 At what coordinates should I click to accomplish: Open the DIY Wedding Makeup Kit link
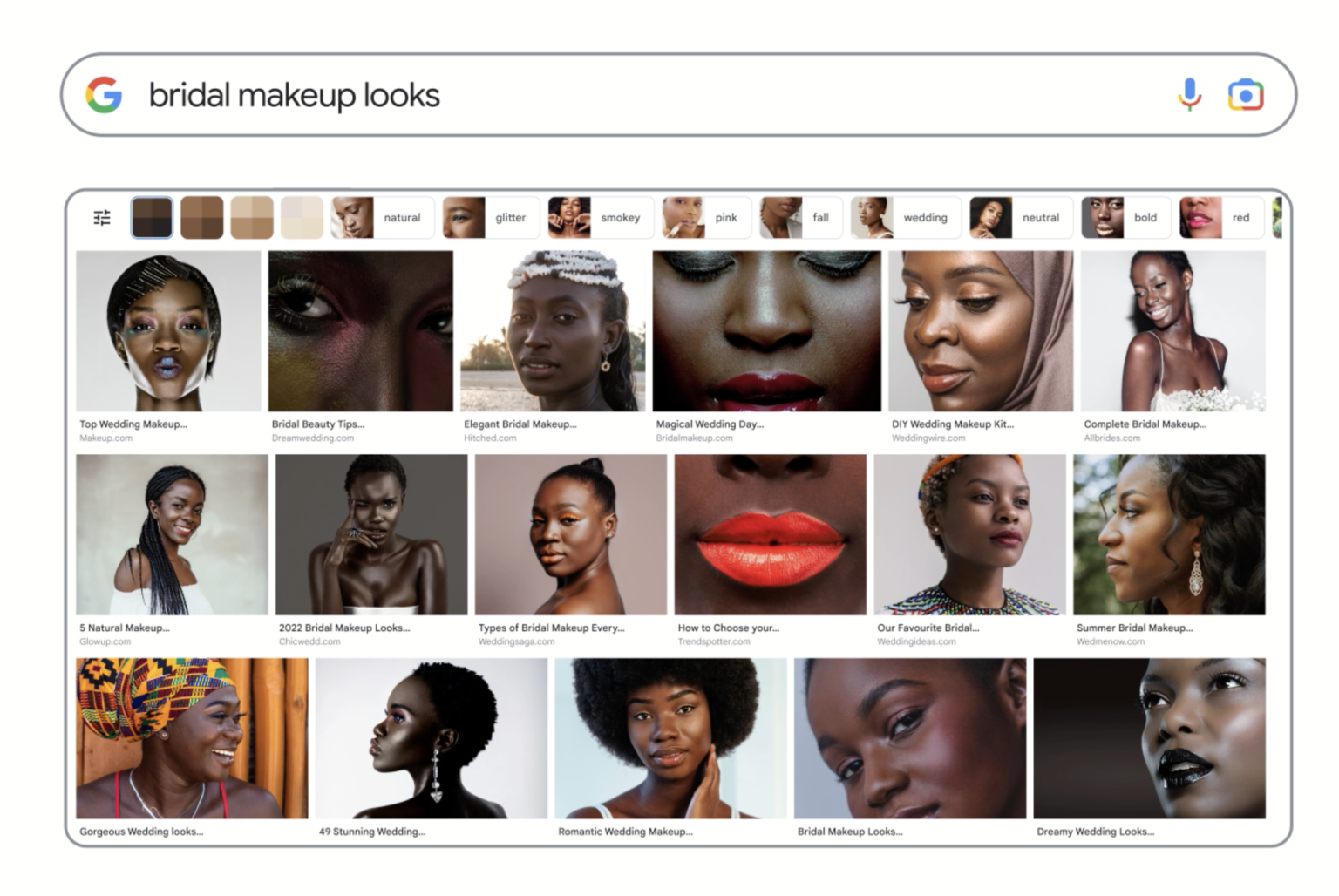(x=952, y=424)
